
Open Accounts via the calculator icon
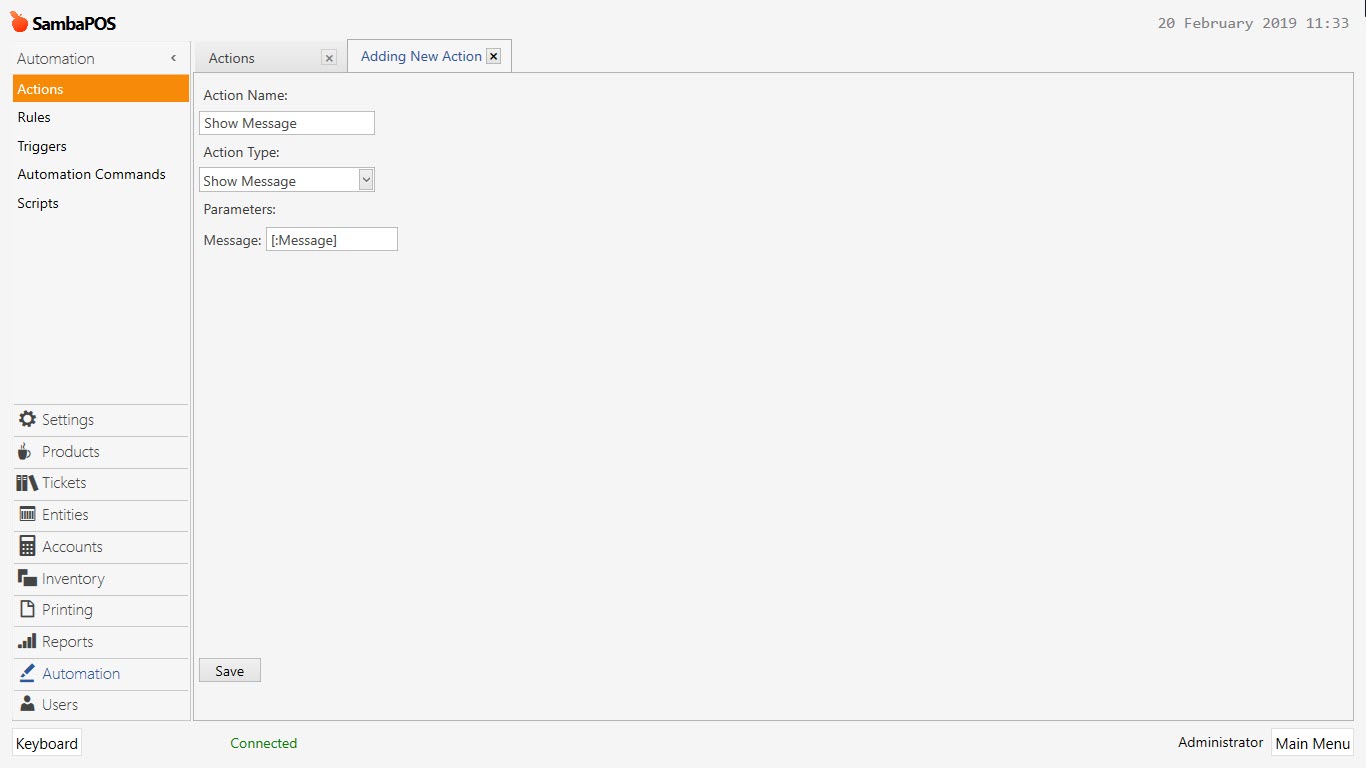[25, 546]
